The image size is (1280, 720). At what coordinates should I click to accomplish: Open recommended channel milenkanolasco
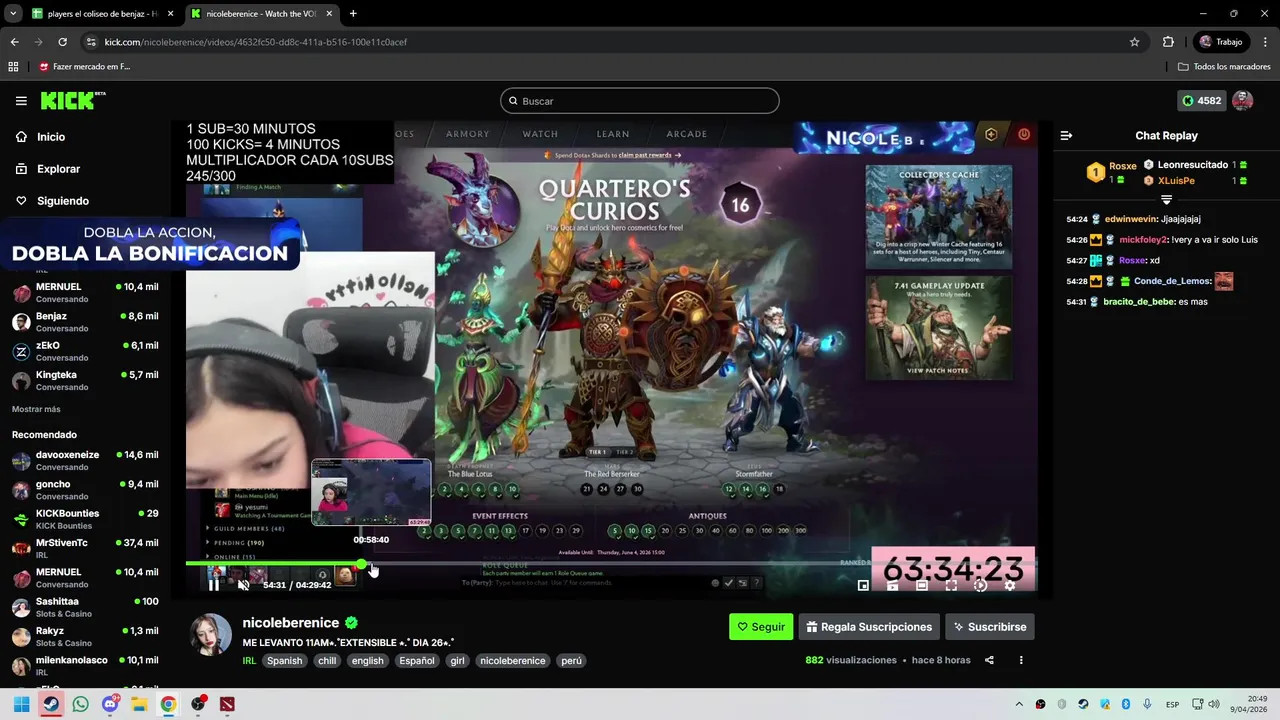point(86,665)
